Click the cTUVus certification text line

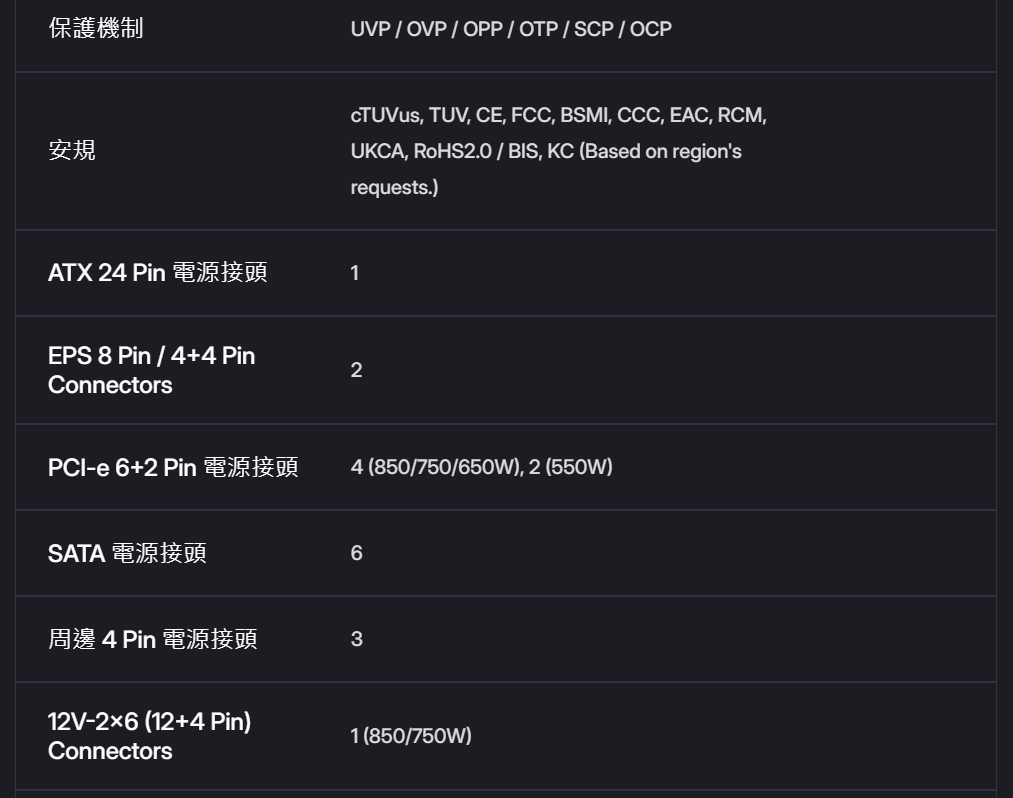558,115
